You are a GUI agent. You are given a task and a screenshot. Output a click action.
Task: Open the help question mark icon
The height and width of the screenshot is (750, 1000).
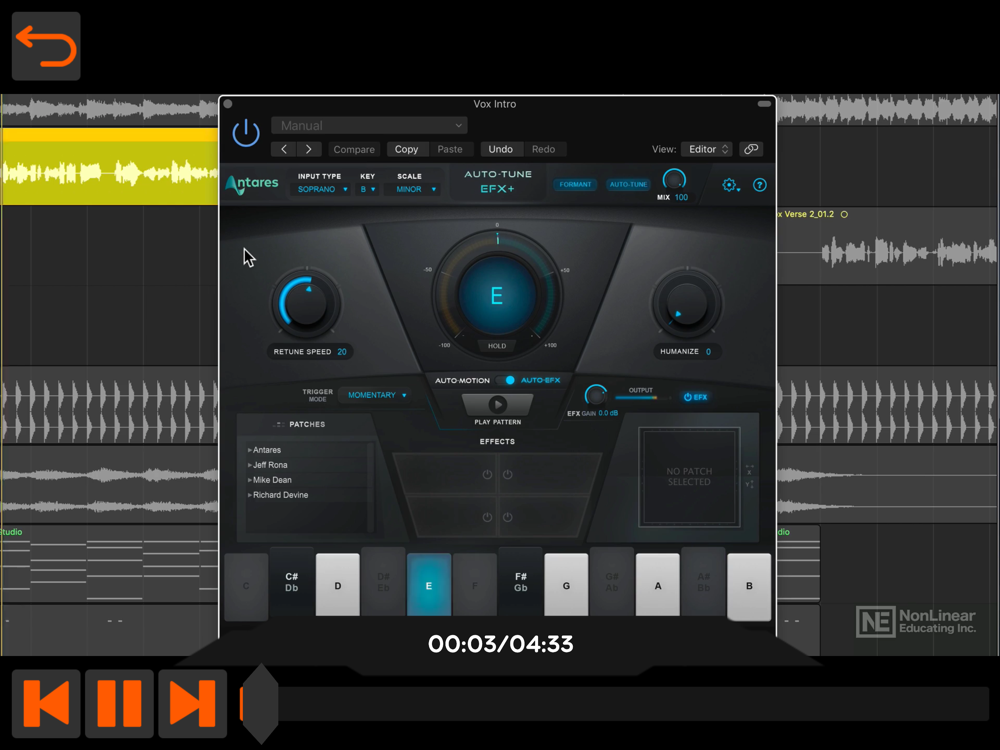coord(760,185)
